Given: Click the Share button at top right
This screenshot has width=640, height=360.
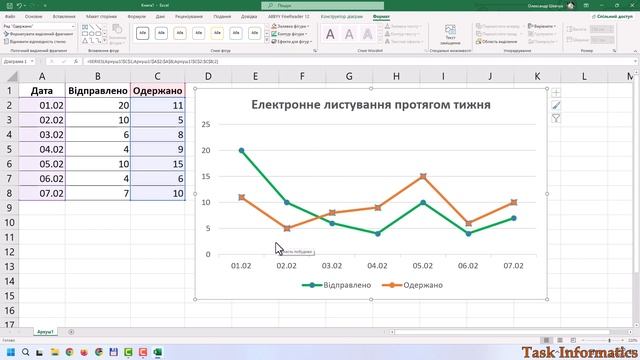Looking at the screenshot, I should (612, 16).
